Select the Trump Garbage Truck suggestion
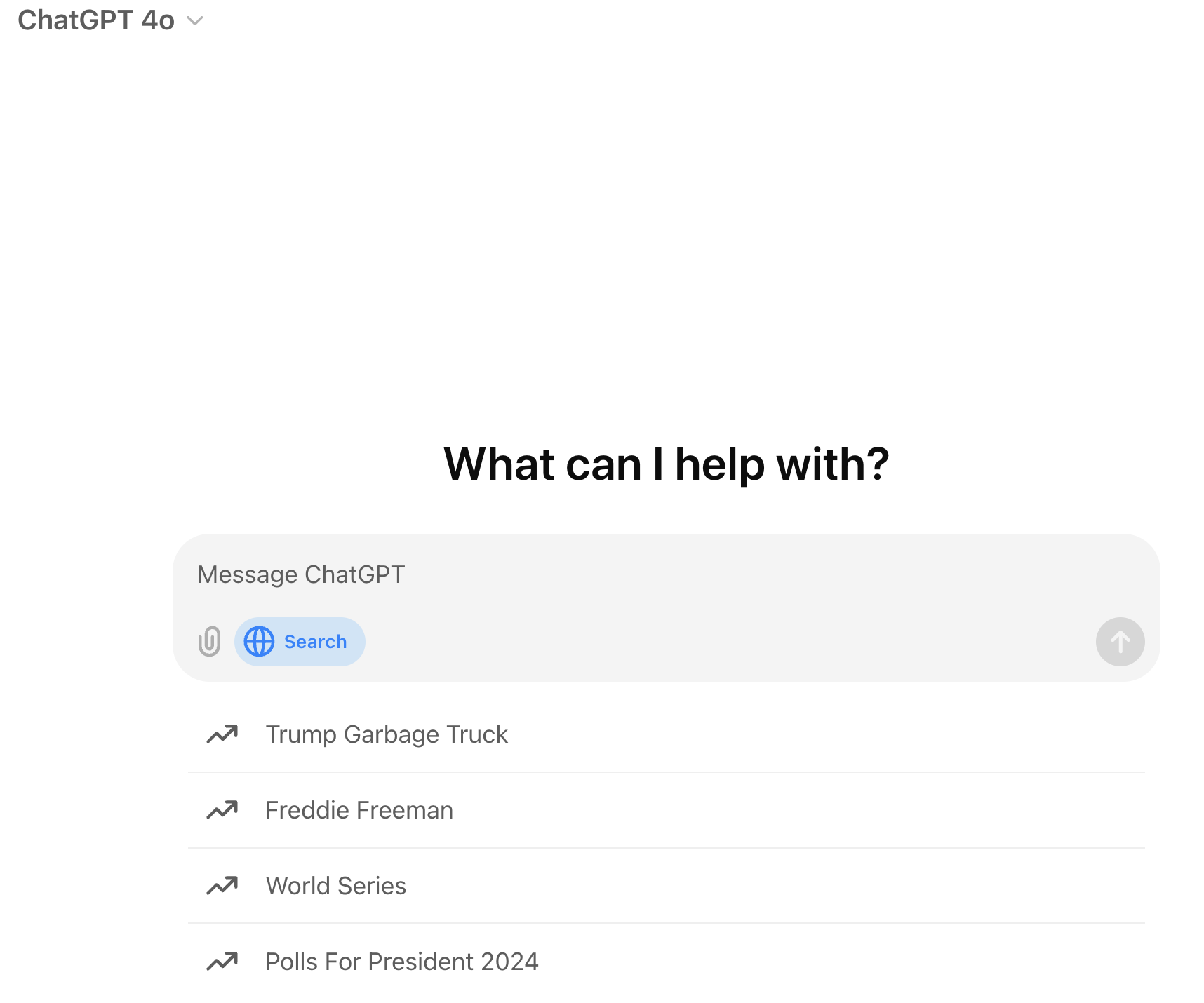 click(666, 734)
